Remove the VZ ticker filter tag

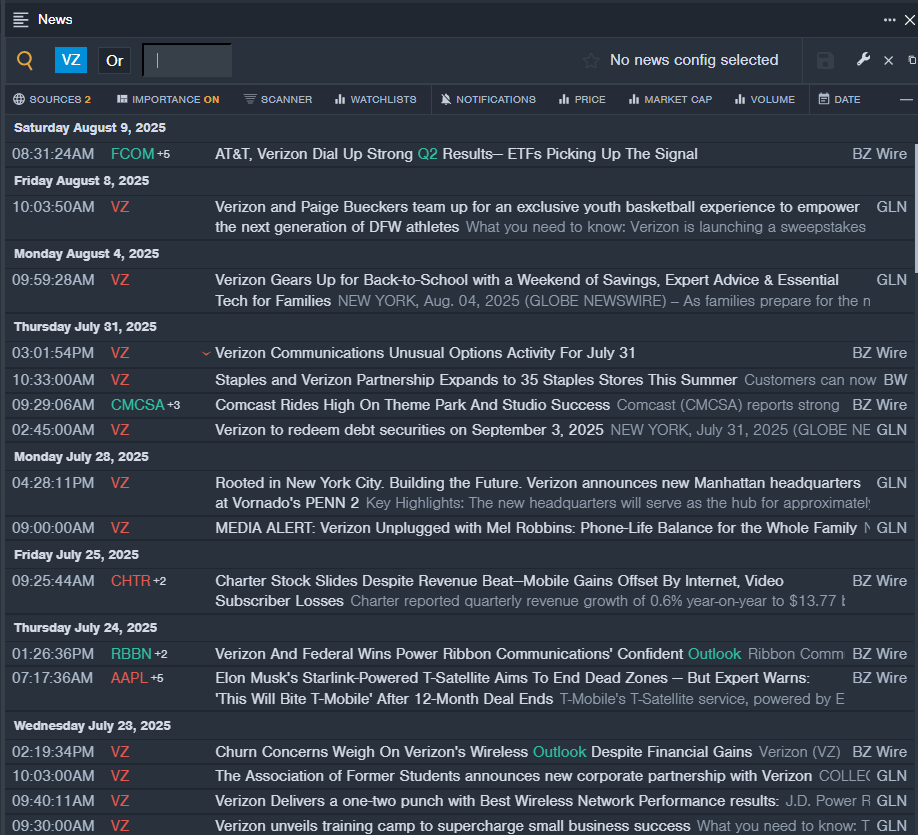71,60
